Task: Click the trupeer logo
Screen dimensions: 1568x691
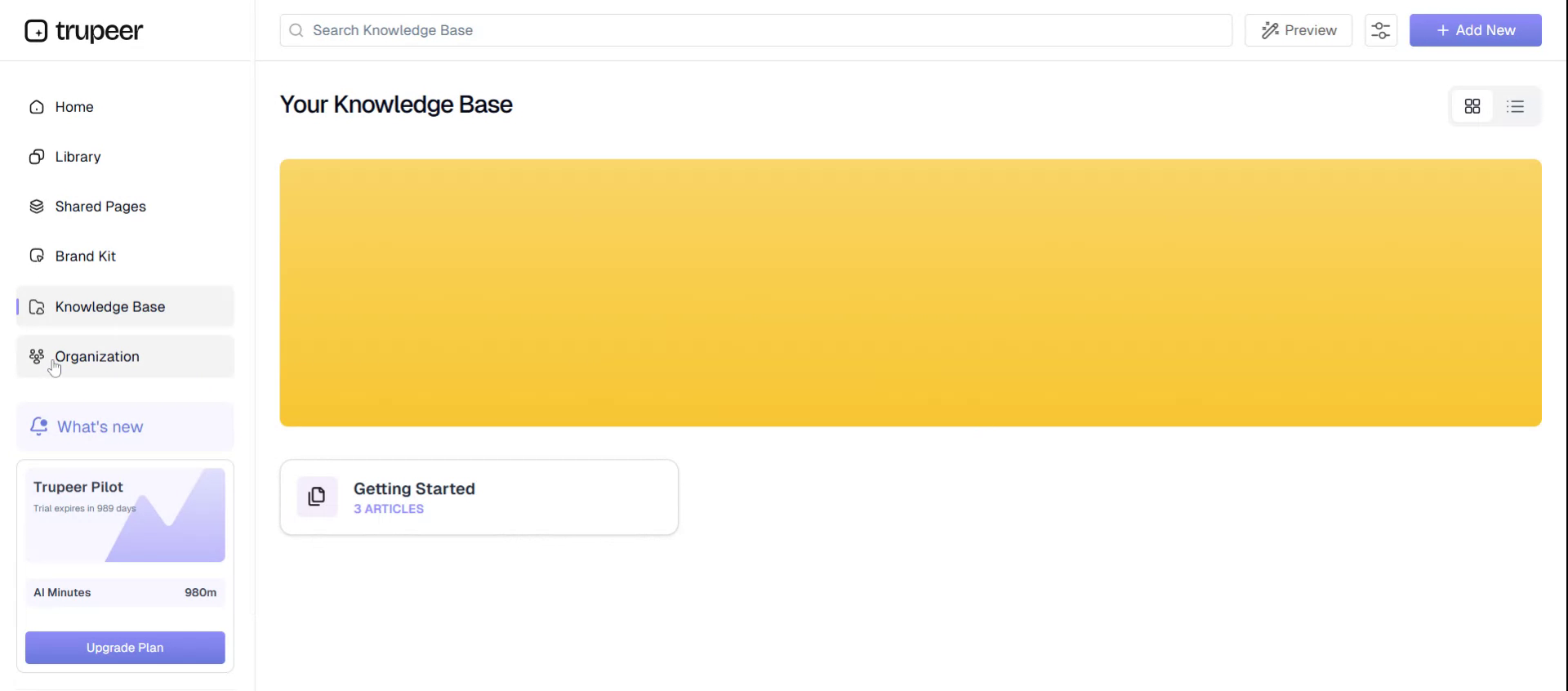Action: (84, 31)
